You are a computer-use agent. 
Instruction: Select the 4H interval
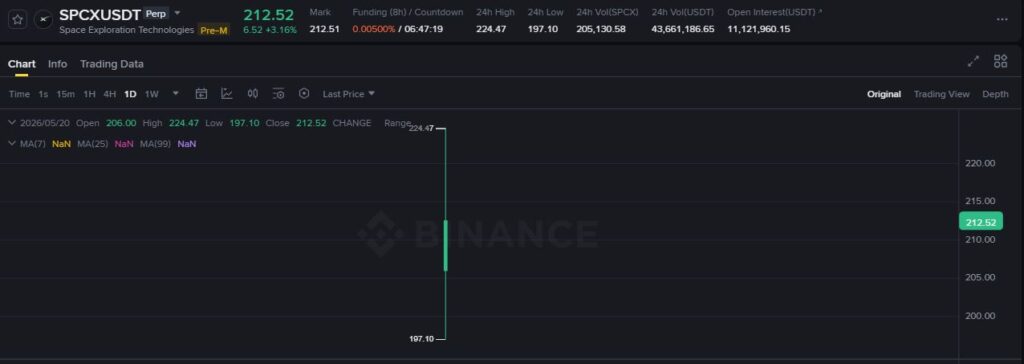tap(110, 94)
